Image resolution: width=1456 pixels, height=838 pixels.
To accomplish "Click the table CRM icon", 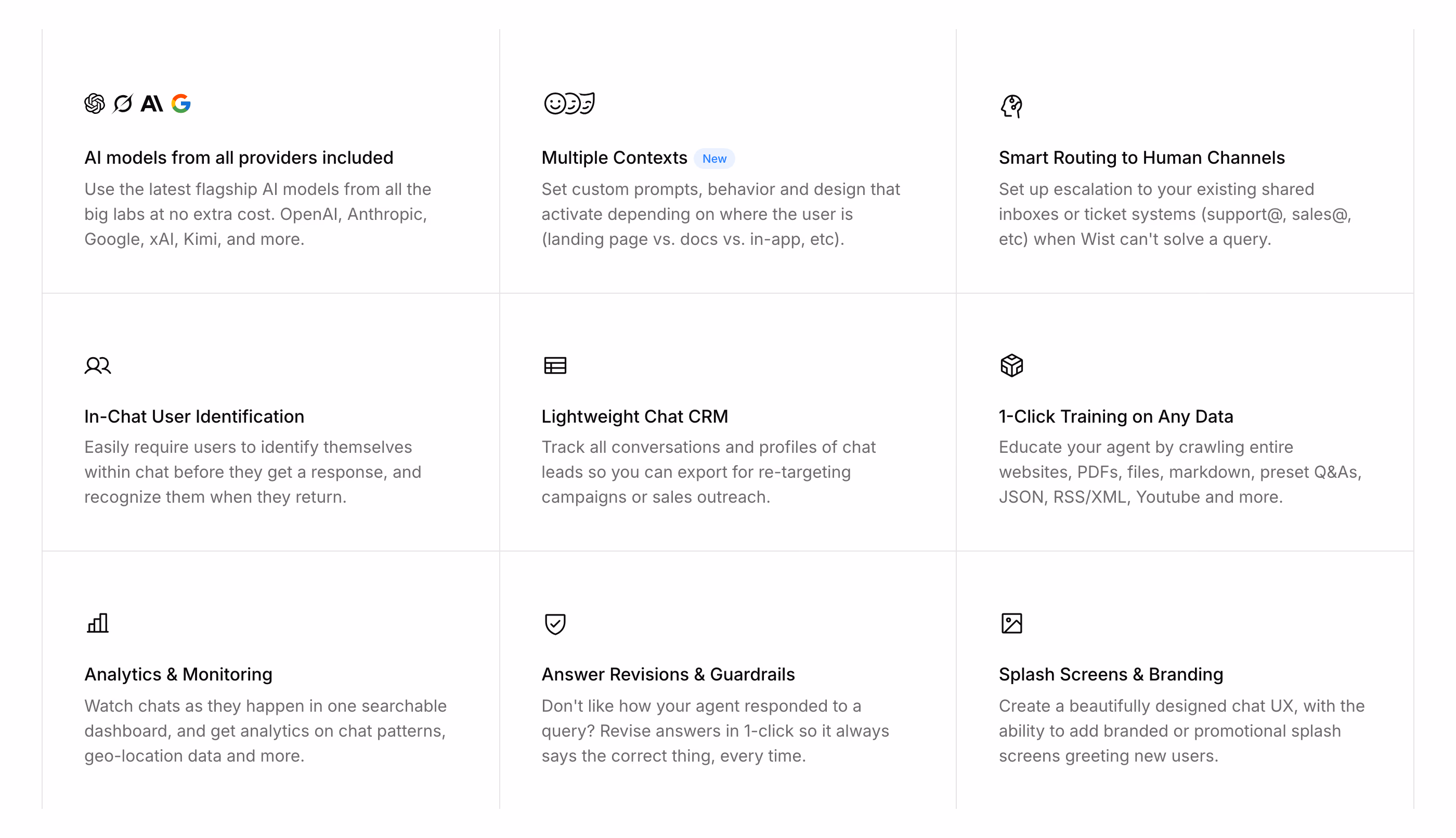I will (555, 365).
